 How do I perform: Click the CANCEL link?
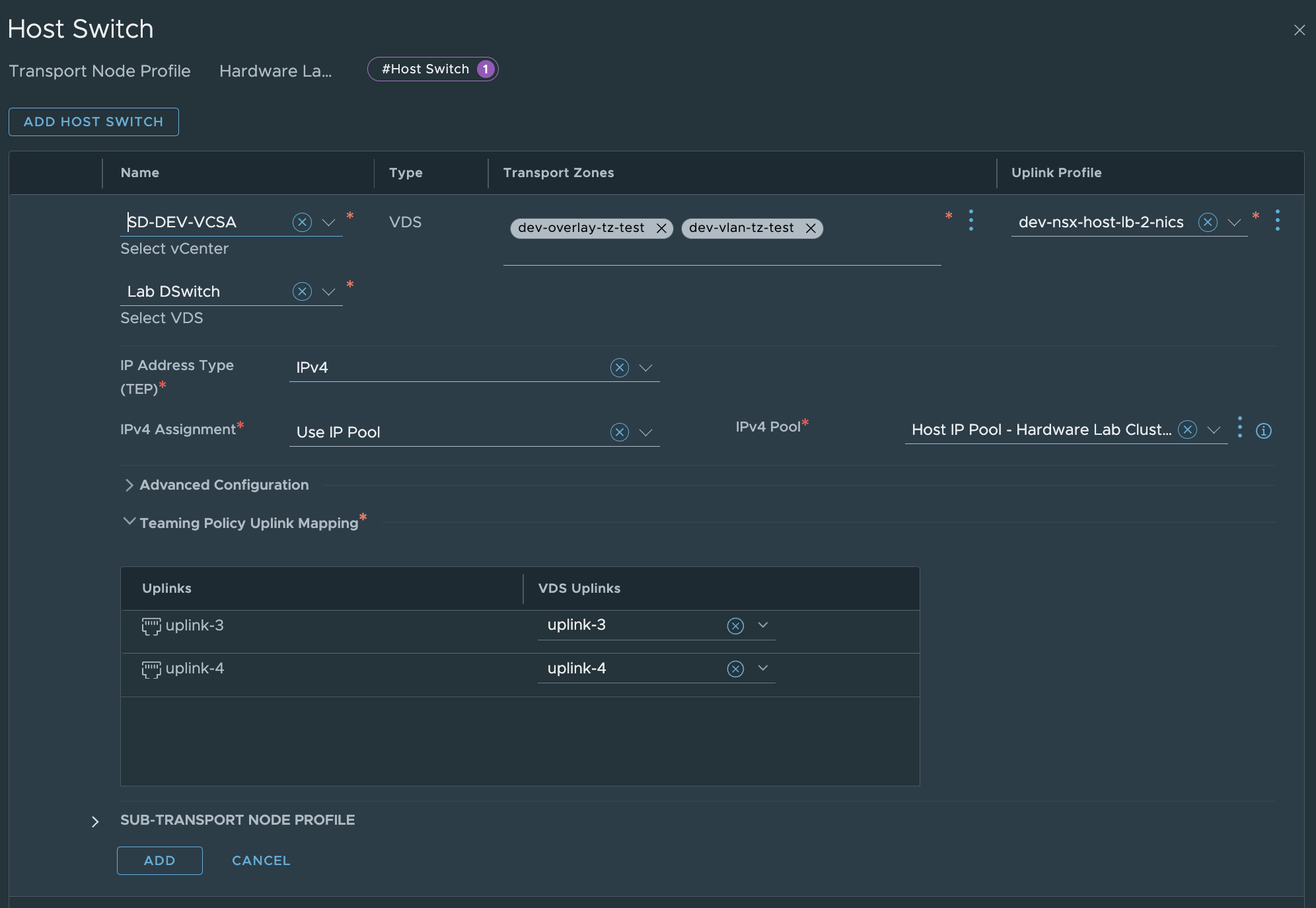(x=261, y=860)
